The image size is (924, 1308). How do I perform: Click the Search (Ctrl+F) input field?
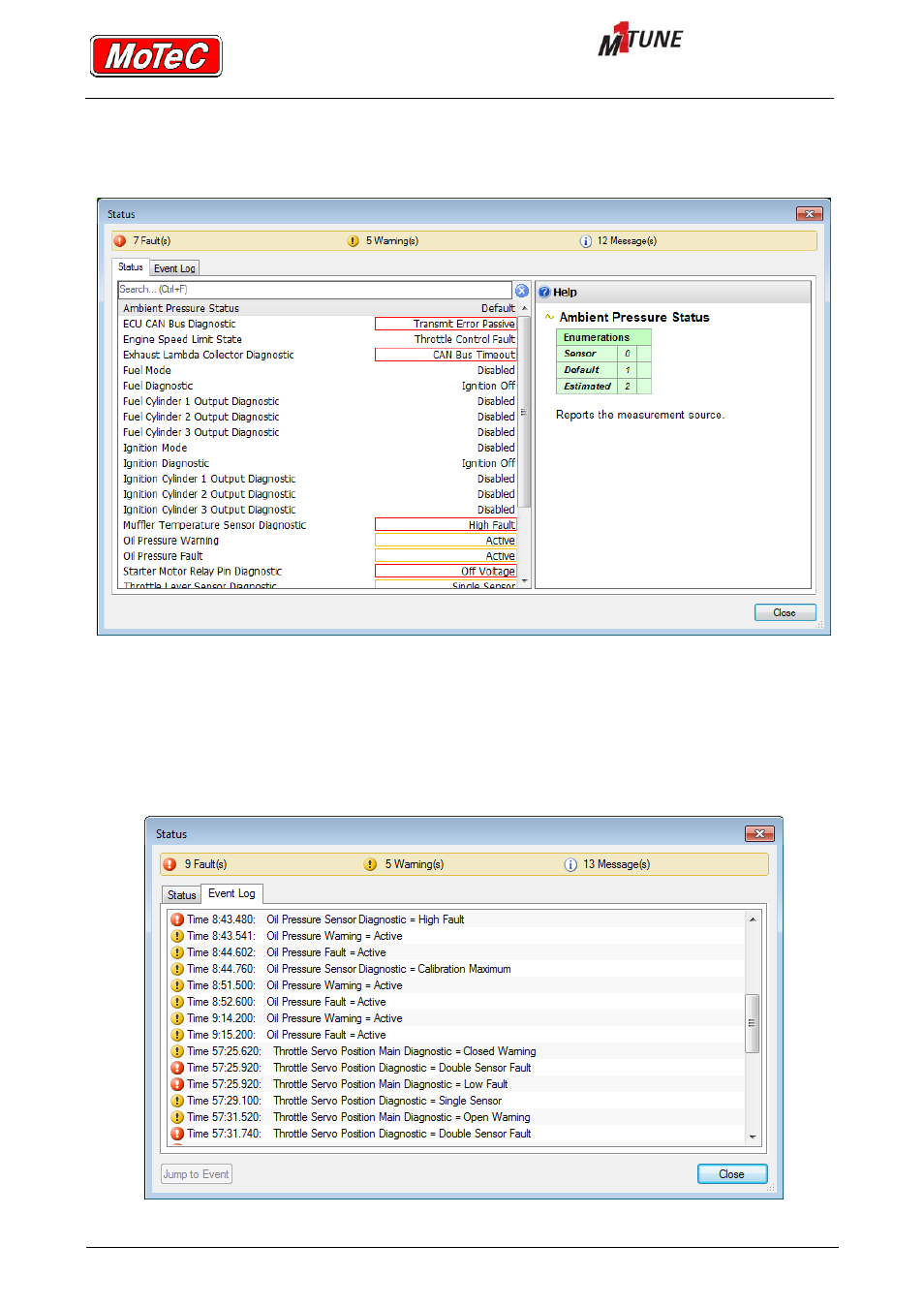[x=315, y=290]
